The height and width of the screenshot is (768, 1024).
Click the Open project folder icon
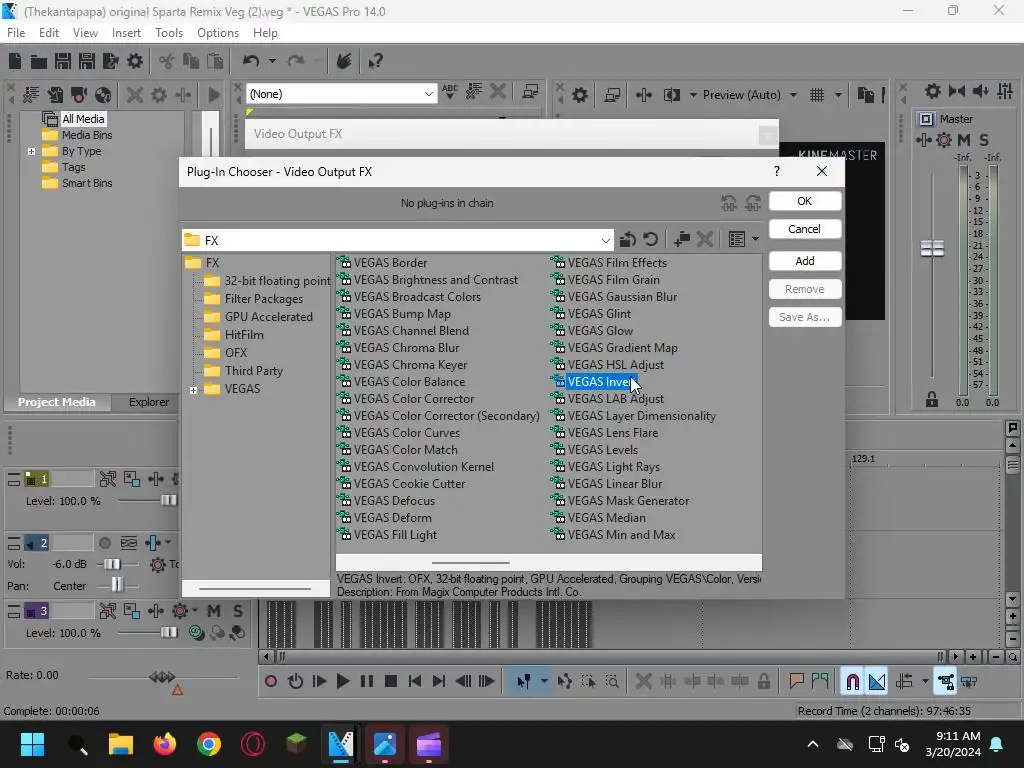click(39, 61)
